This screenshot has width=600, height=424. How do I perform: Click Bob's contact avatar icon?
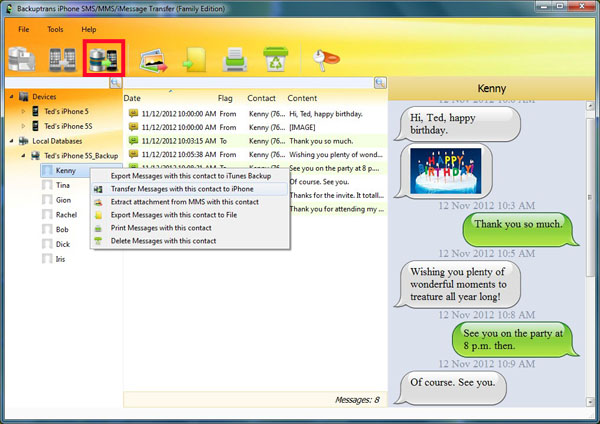pyautogui.click(x=47, y=230)
